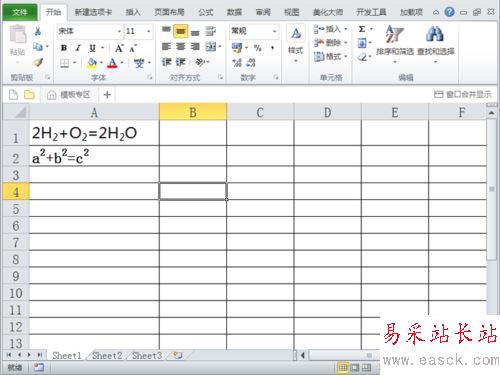Viewport: 500px width, 375px height.
Task: Expand the 插入 insert cells dropdown
Action: 346,29
